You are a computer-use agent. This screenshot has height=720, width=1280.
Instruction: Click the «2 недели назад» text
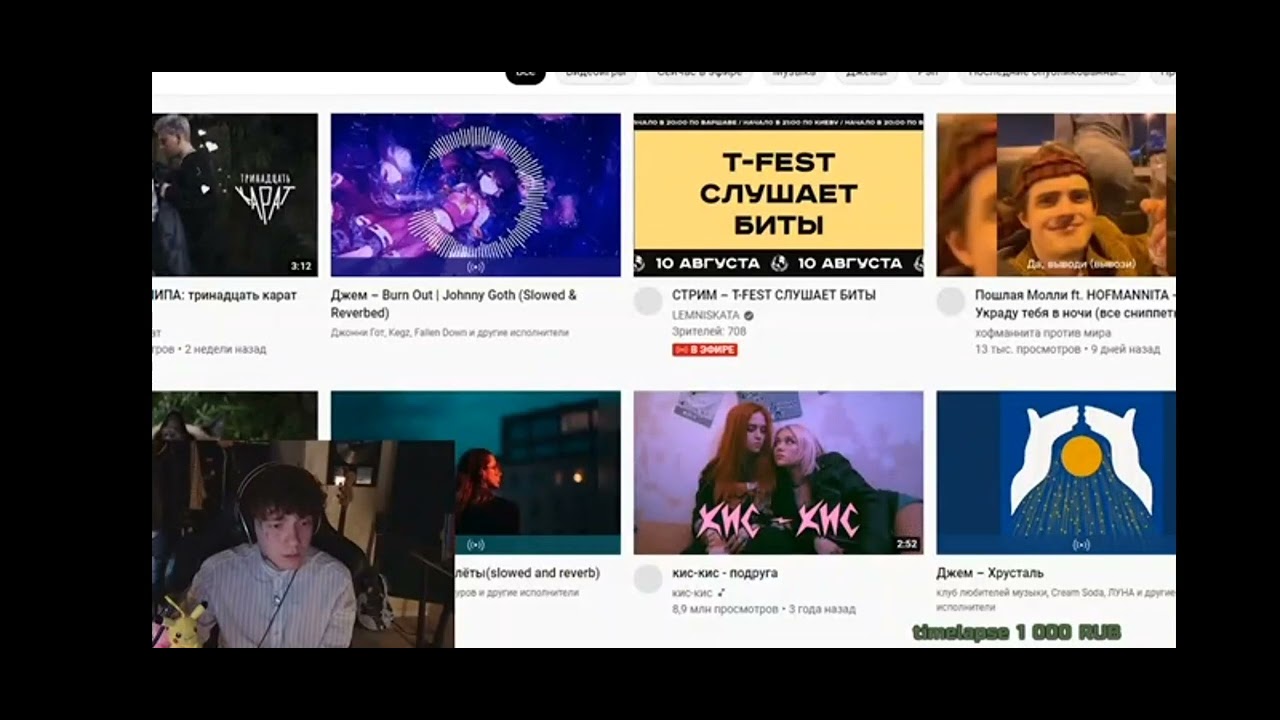[x=225, y=349]
